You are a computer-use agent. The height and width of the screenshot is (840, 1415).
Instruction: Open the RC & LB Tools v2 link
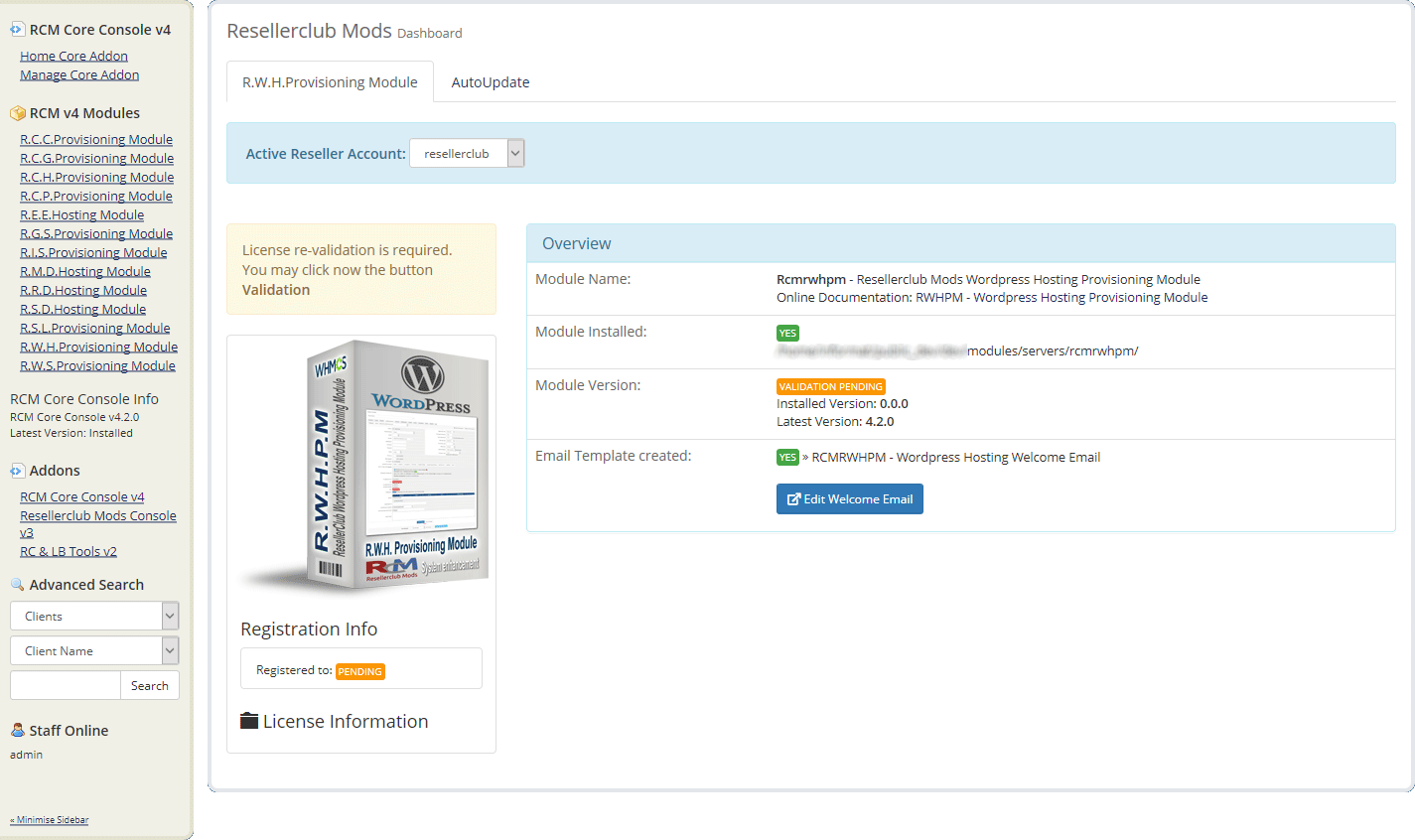69,551
